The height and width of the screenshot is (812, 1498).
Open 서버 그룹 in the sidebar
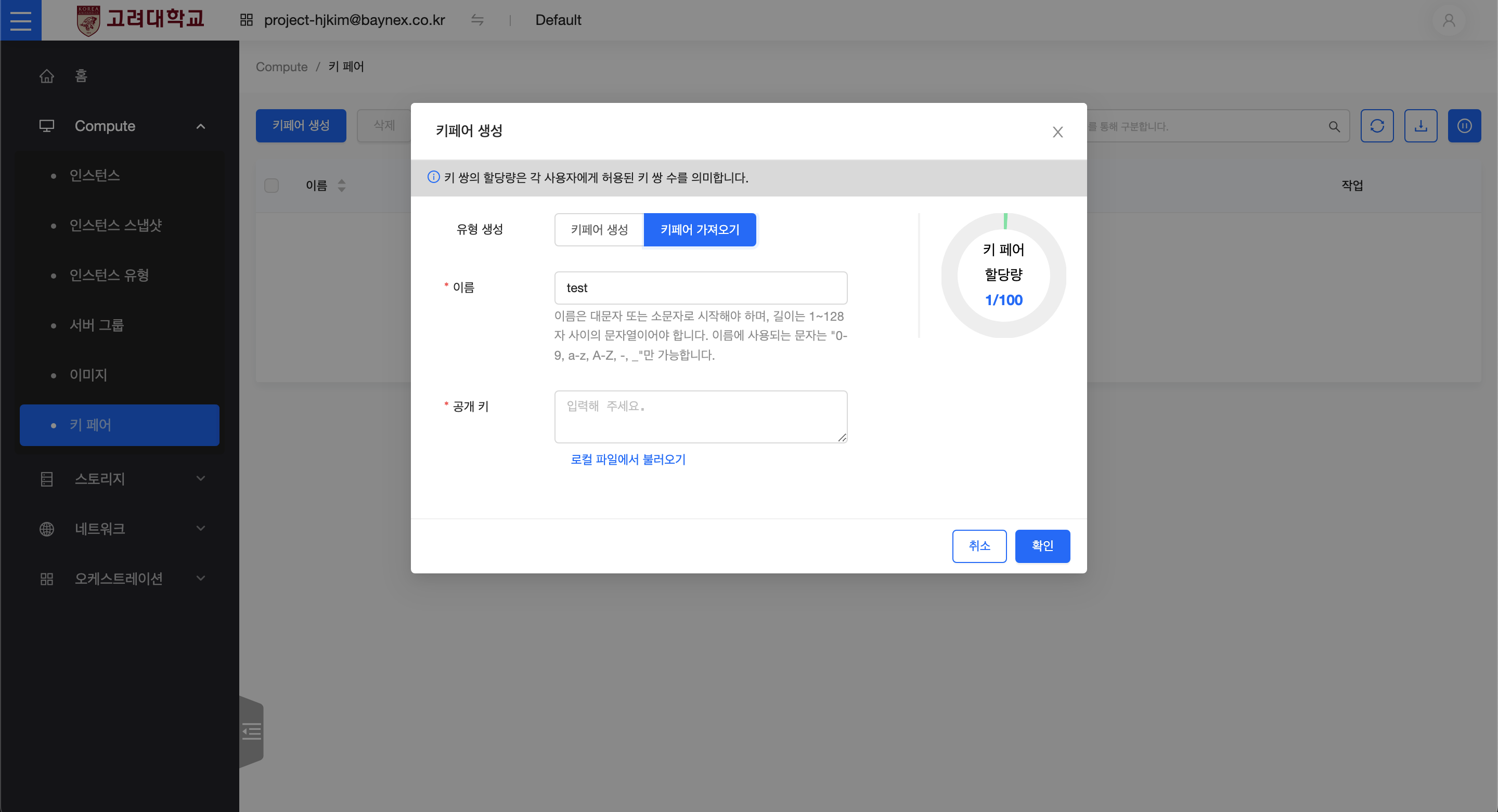pos(119,325)
